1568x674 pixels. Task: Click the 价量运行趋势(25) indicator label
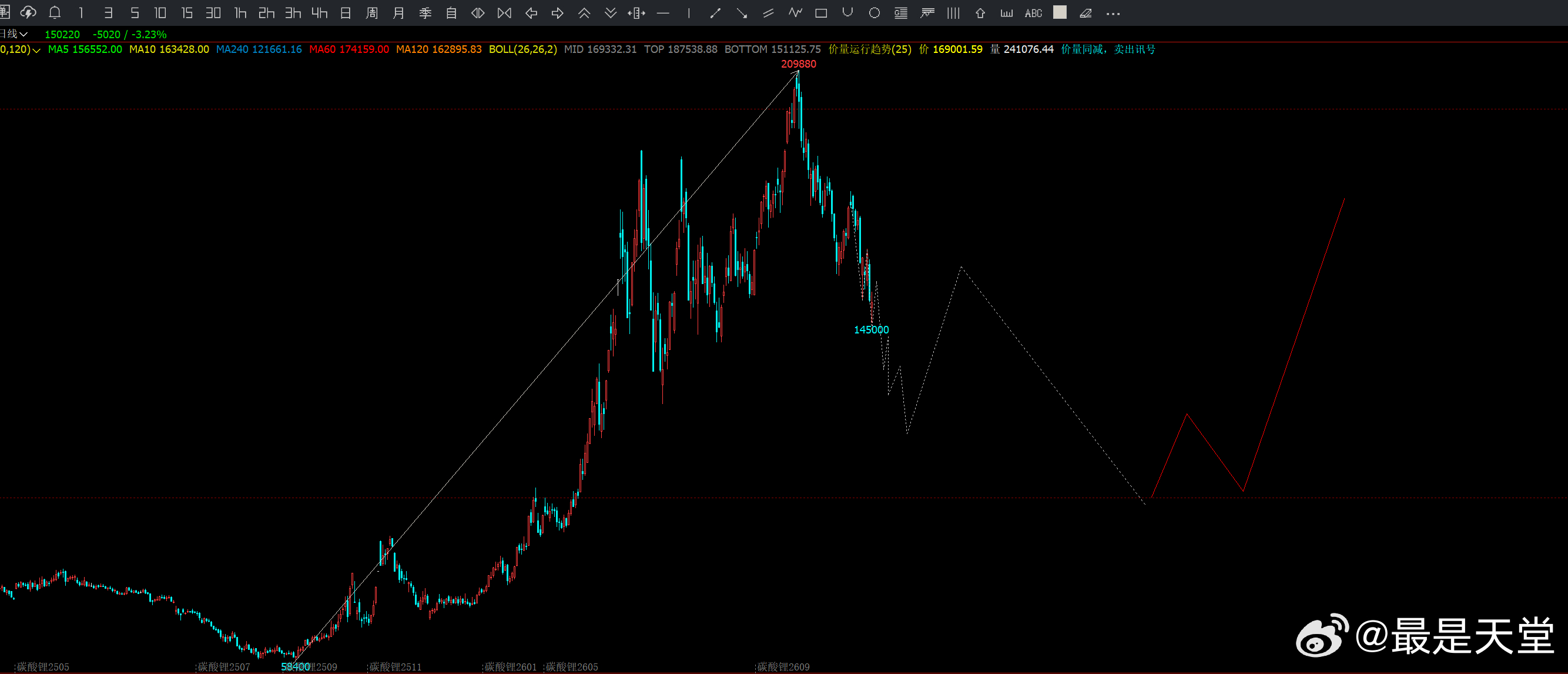(x=870, y=49)
